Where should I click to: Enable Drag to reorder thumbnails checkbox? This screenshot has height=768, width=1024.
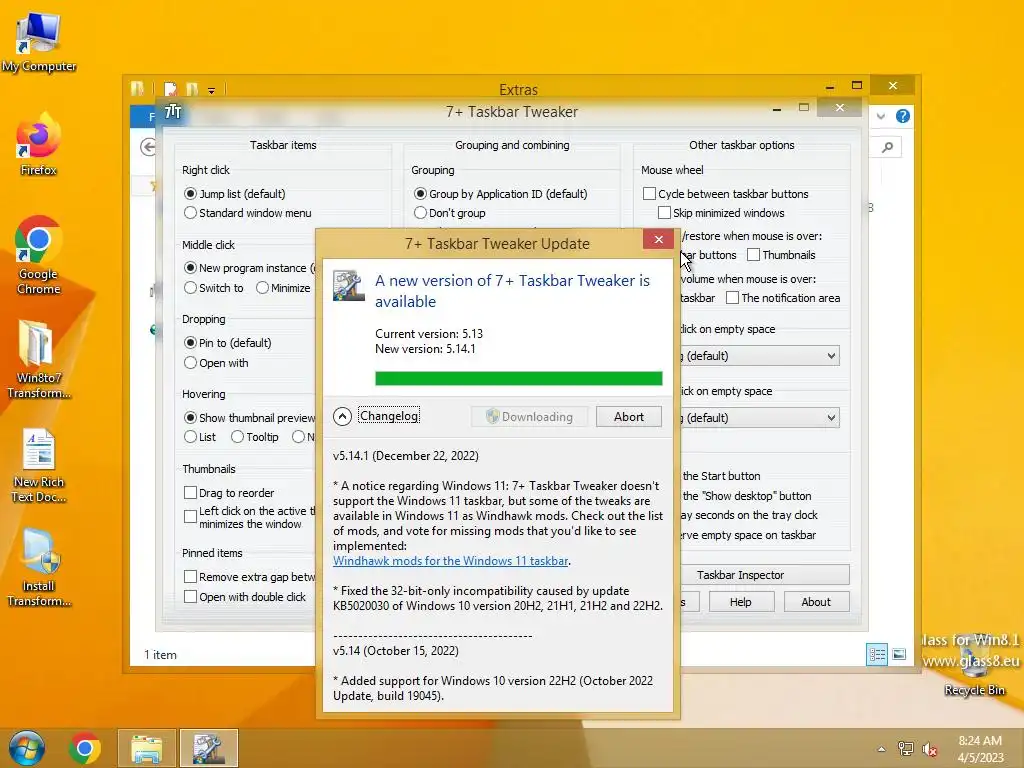[190, 493]
